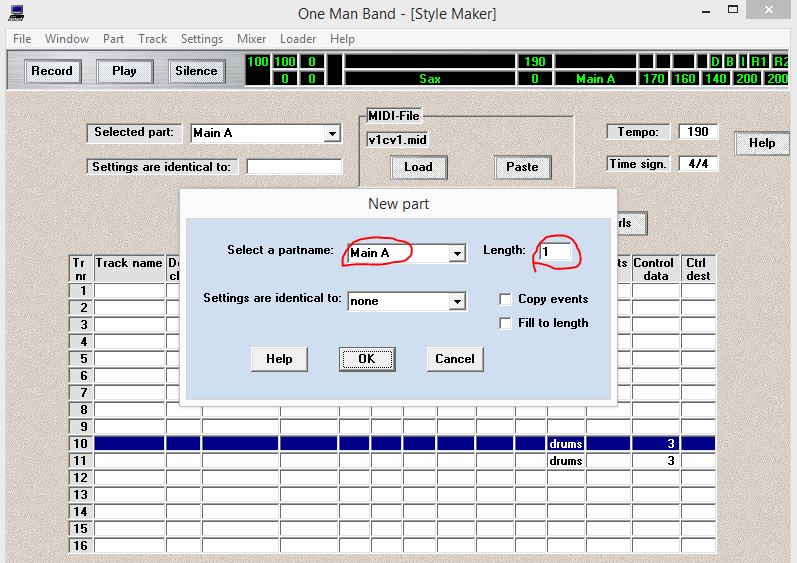Click the Track name cell of row 5

(129, 359)
